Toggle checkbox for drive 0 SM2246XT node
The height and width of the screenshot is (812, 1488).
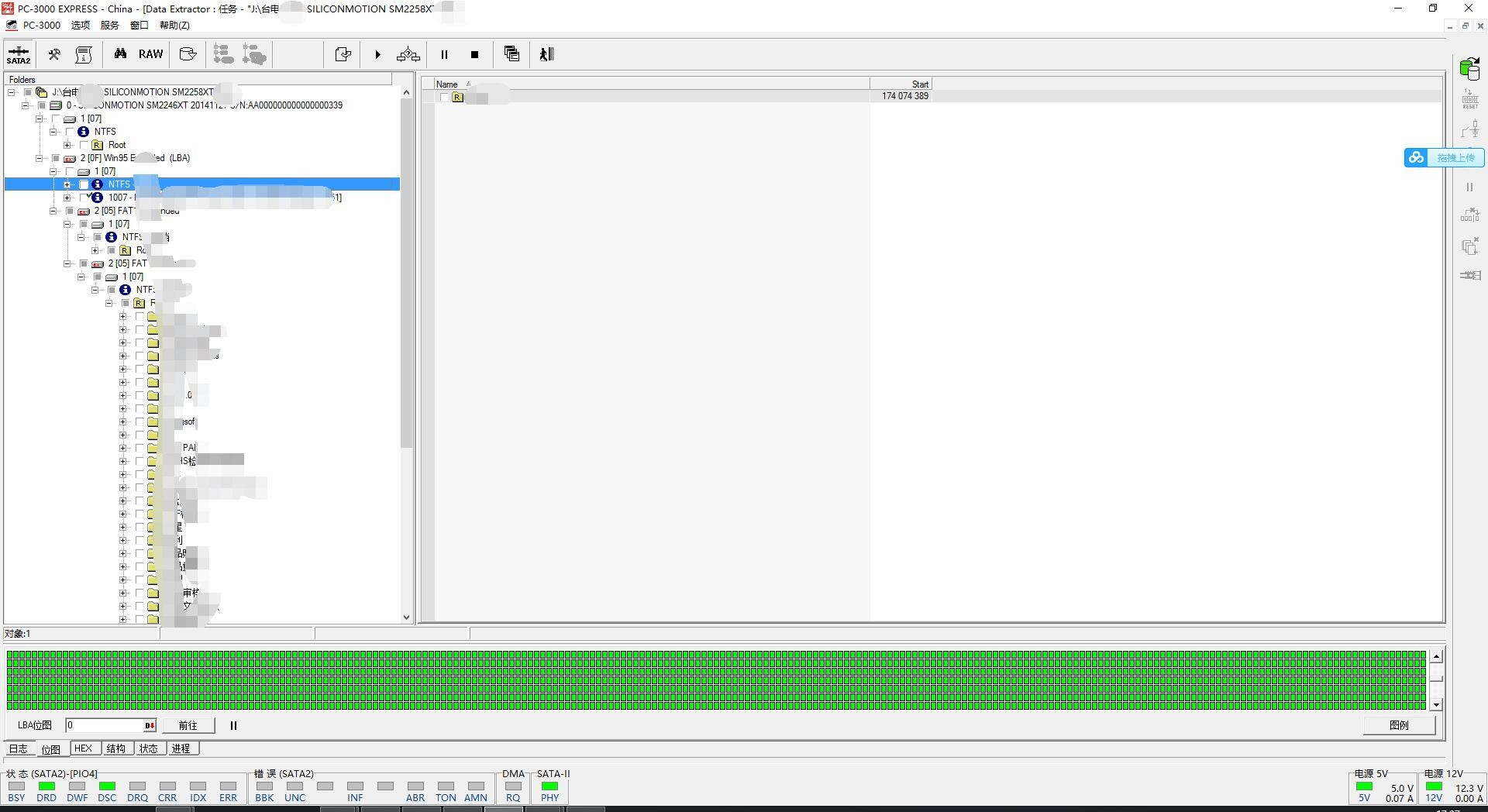tap(42, 105)
